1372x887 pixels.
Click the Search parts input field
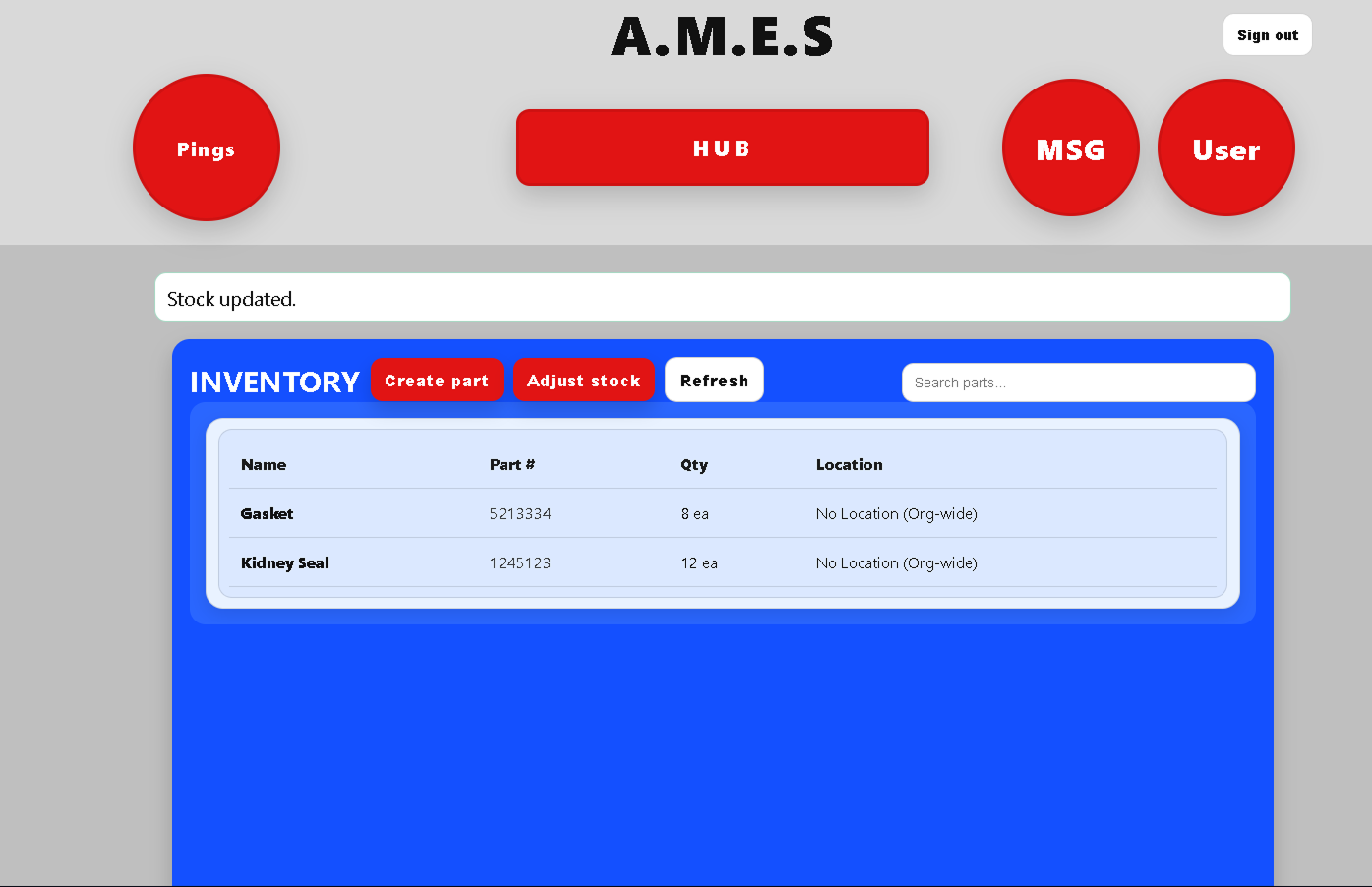coord(1078,383)
